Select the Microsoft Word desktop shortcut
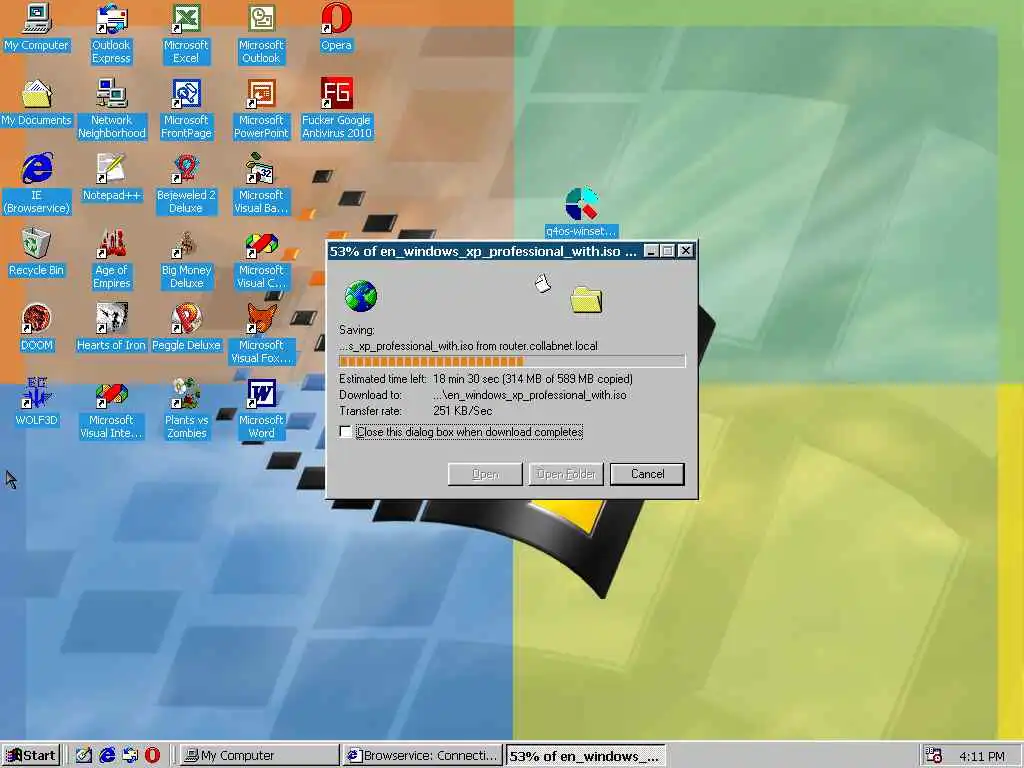Viewport: 1024px width, 768px height. tap(261, 409)
